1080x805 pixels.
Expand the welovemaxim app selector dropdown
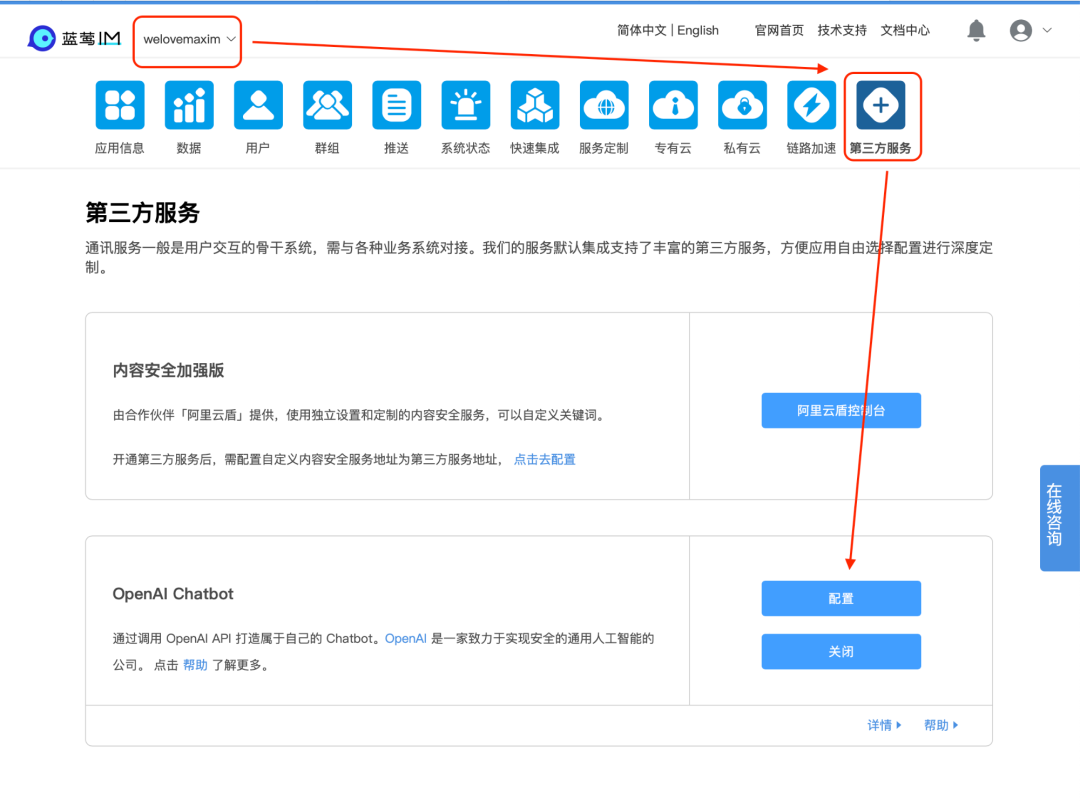(x=187, y=40)
